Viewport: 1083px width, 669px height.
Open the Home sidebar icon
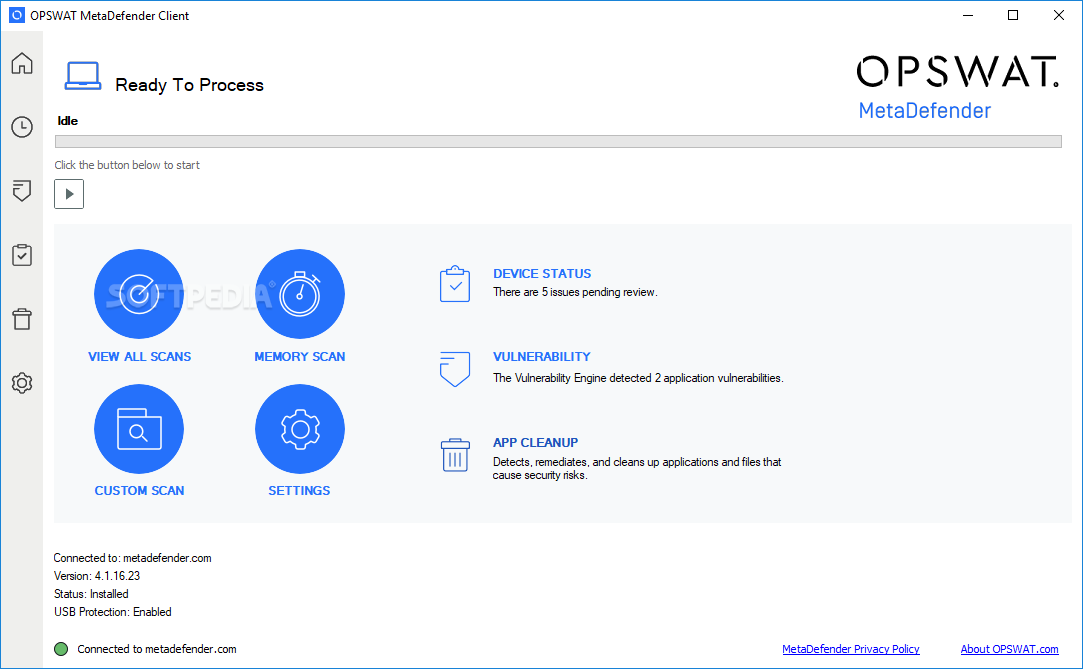coord(22,63)
